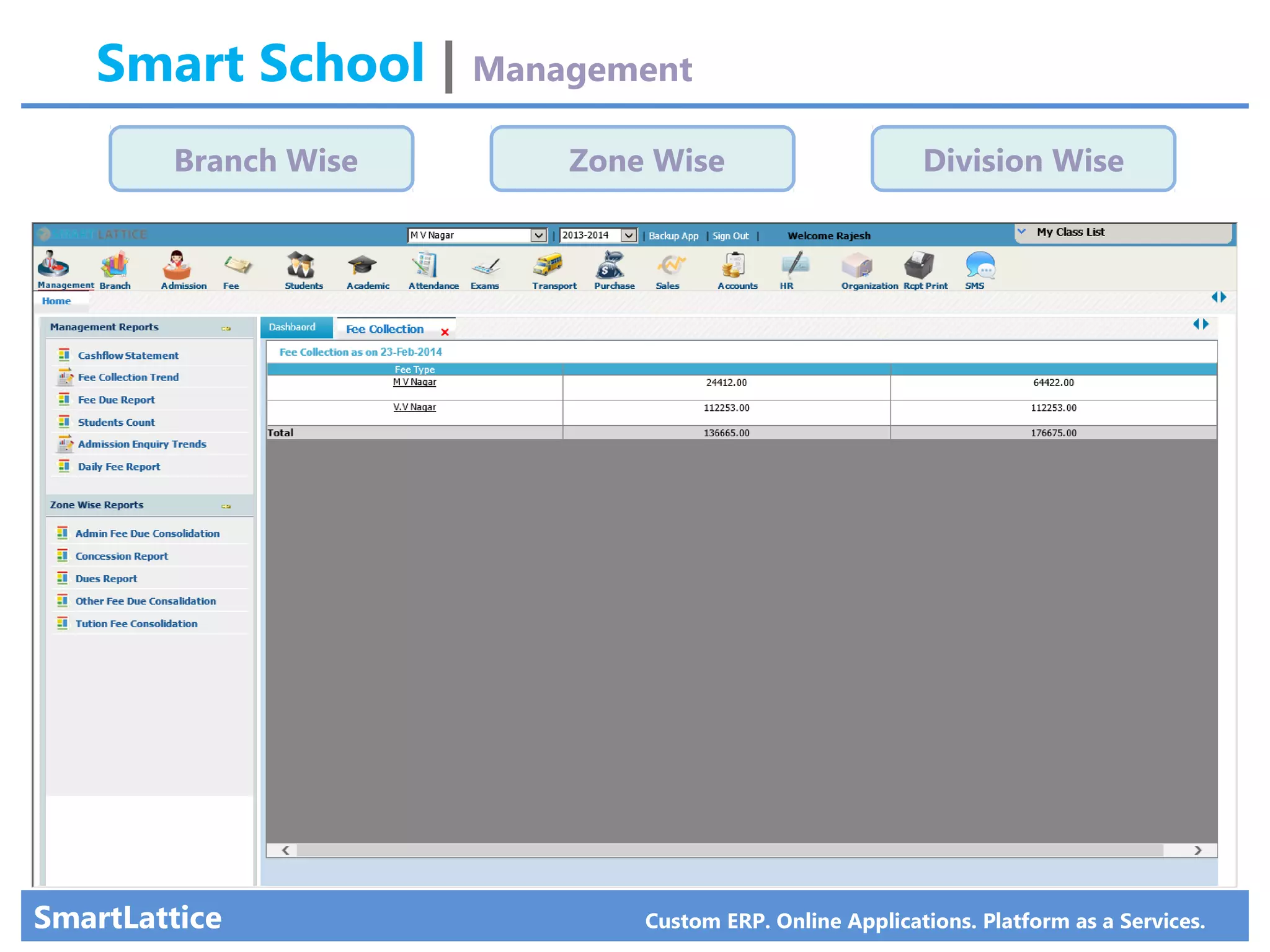
Task: Click the horizontal scrollbar left arrow
Action: click(x=285, y=850)
